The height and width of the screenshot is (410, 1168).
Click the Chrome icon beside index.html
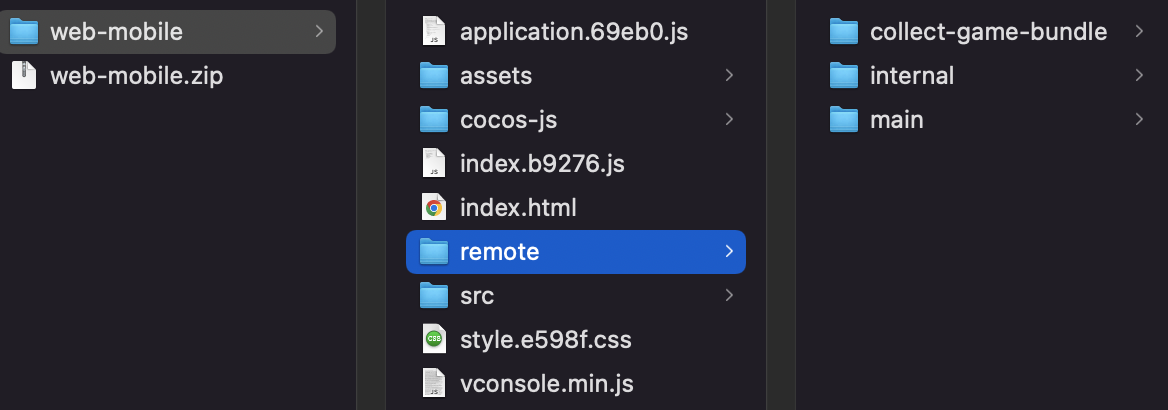433,208
